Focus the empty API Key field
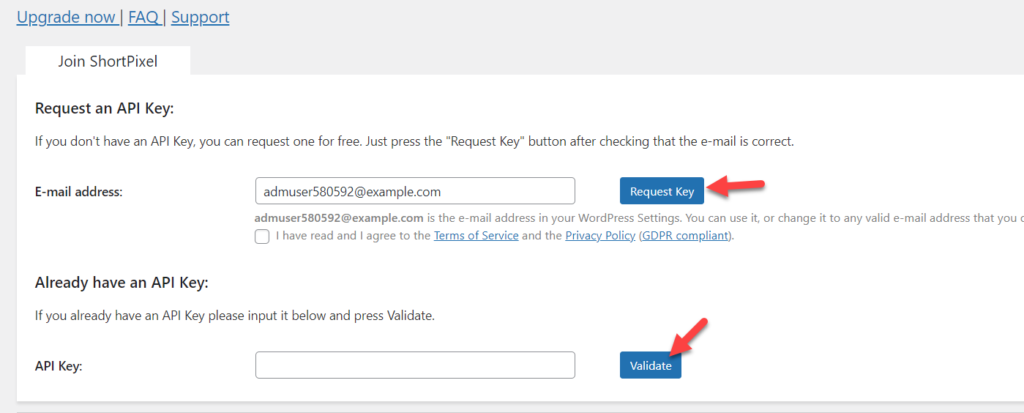The width and height of the screenshot is (1024, 413). [x=415, y=365]
